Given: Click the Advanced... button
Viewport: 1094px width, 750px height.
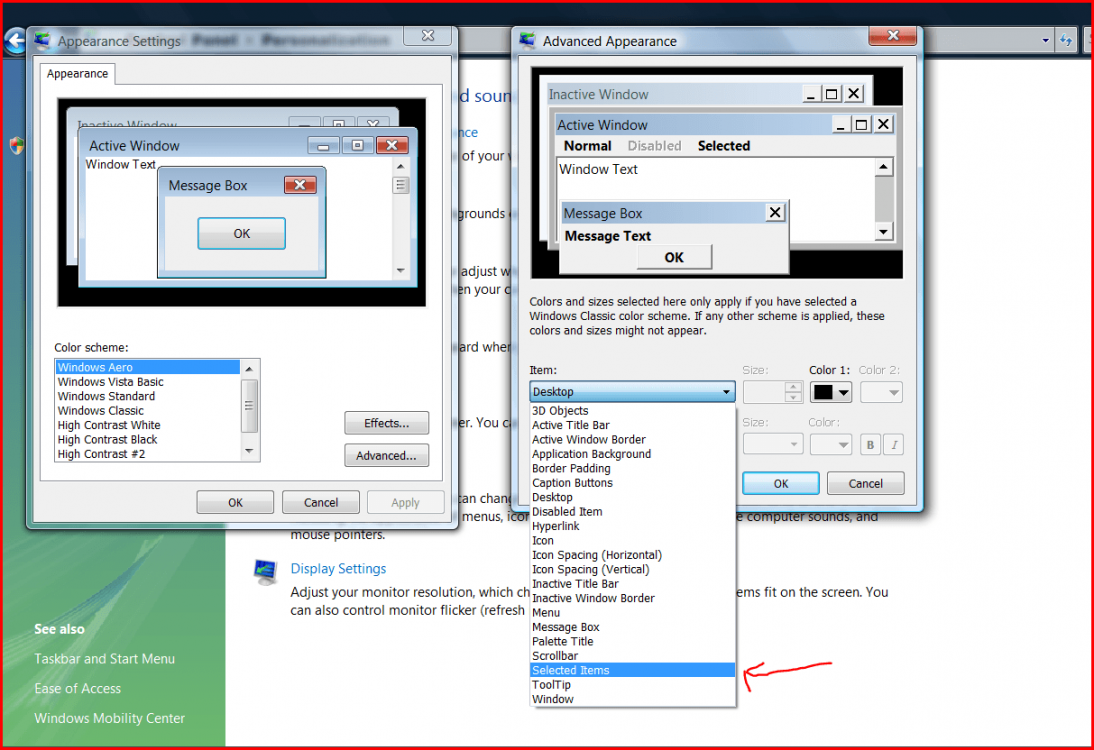Looking at the screenshot, I should coord(387,456).
